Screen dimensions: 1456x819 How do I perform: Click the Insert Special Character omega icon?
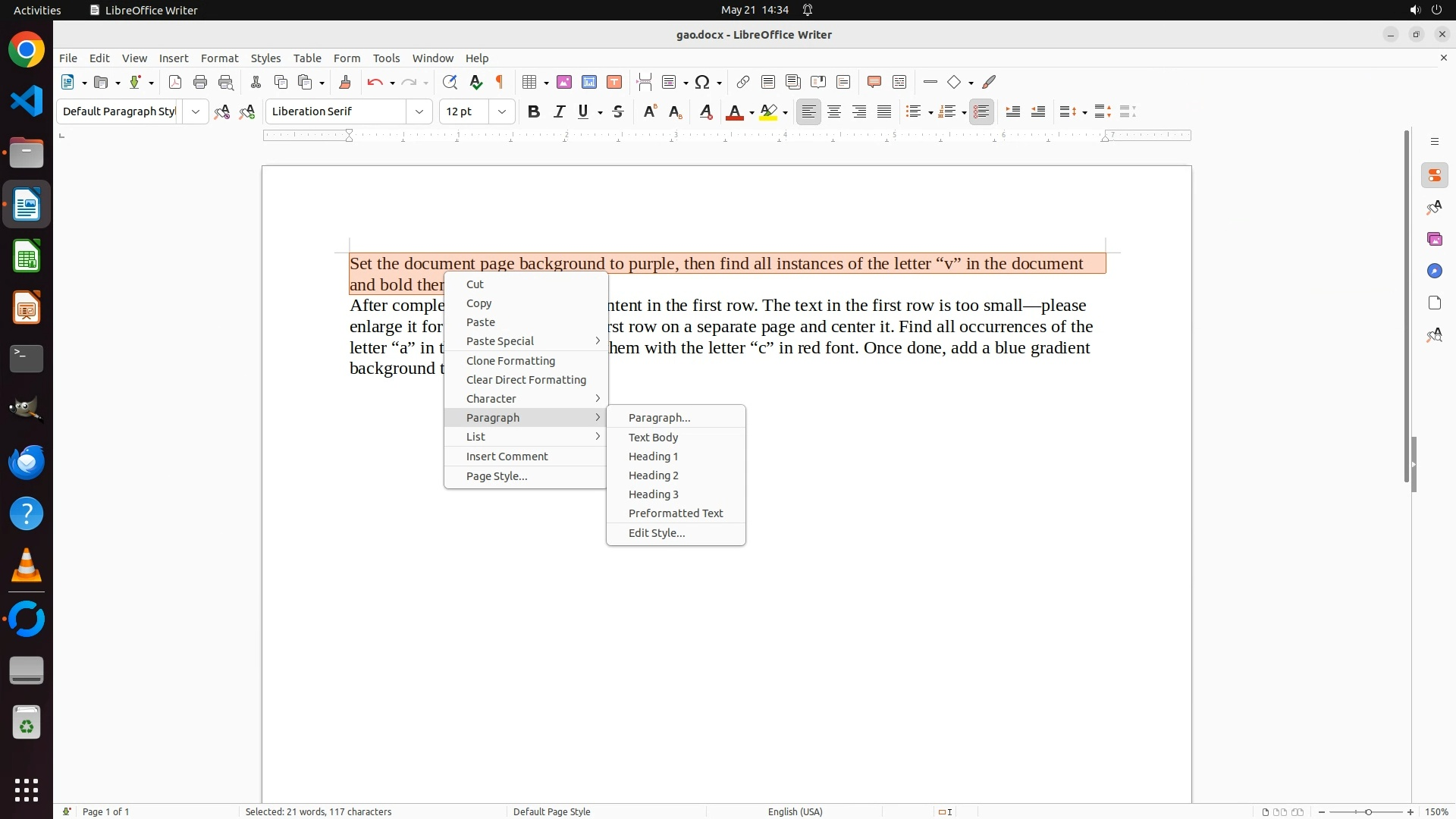[702, 82]
